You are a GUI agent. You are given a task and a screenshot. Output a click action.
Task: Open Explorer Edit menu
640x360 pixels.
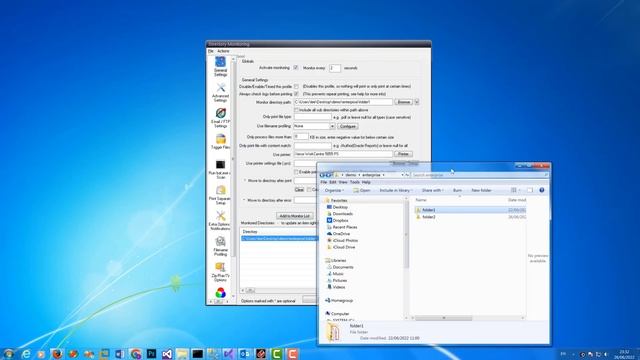click(333, 182)
